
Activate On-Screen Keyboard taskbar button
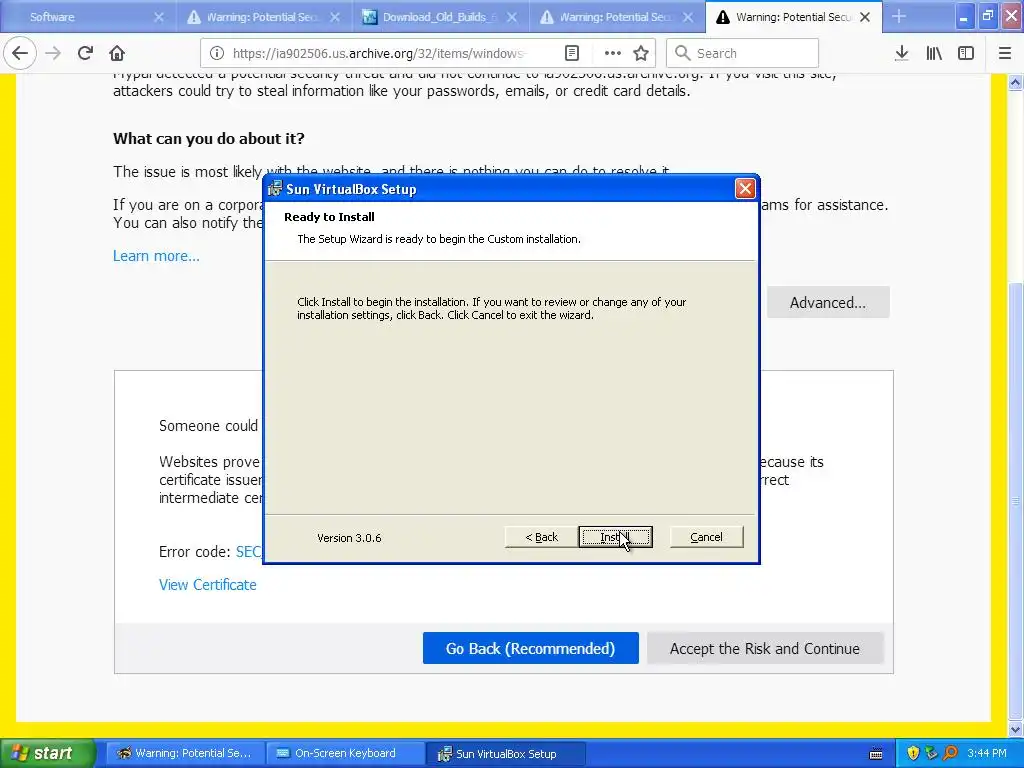tap(345, 753)
